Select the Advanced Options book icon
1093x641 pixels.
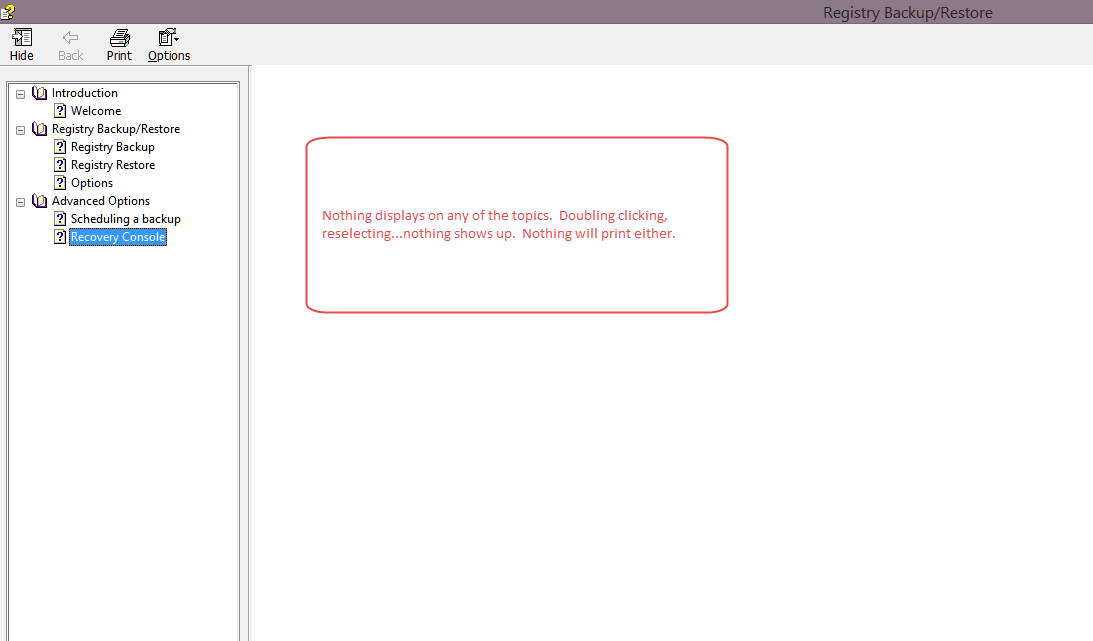[39, 201]
